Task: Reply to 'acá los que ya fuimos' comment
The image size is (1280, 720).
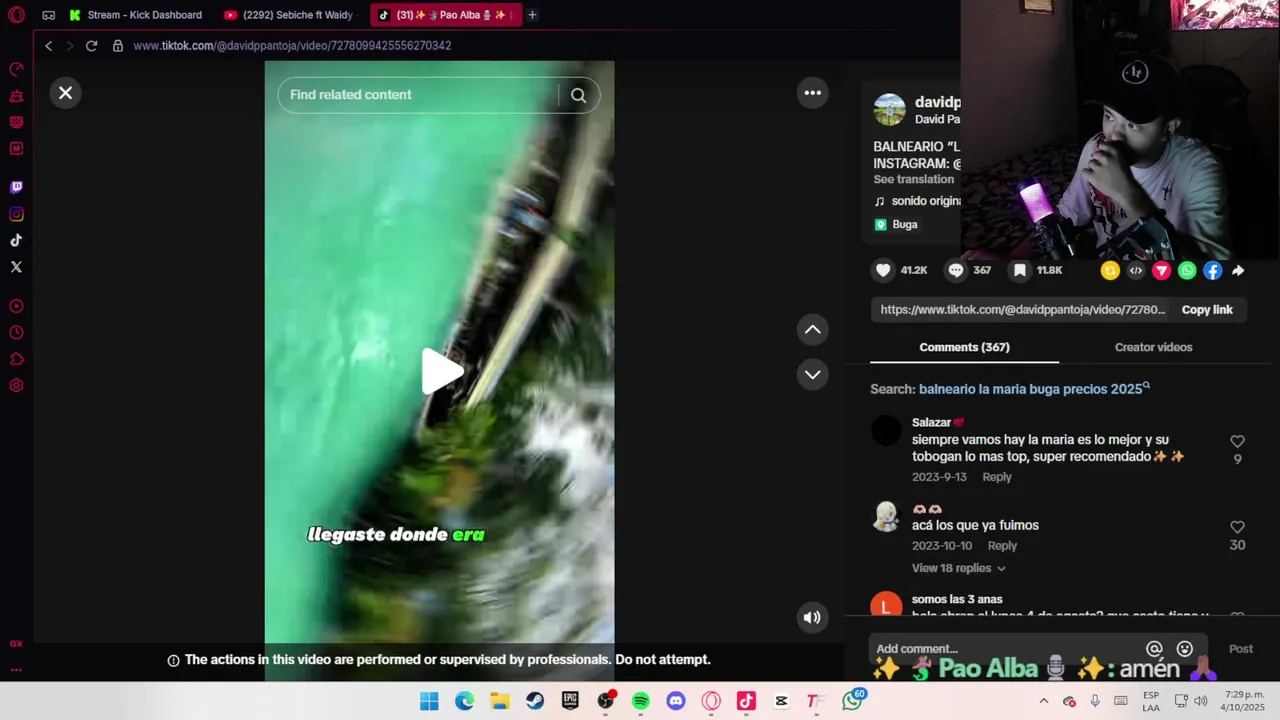Action: point(1002,546)
